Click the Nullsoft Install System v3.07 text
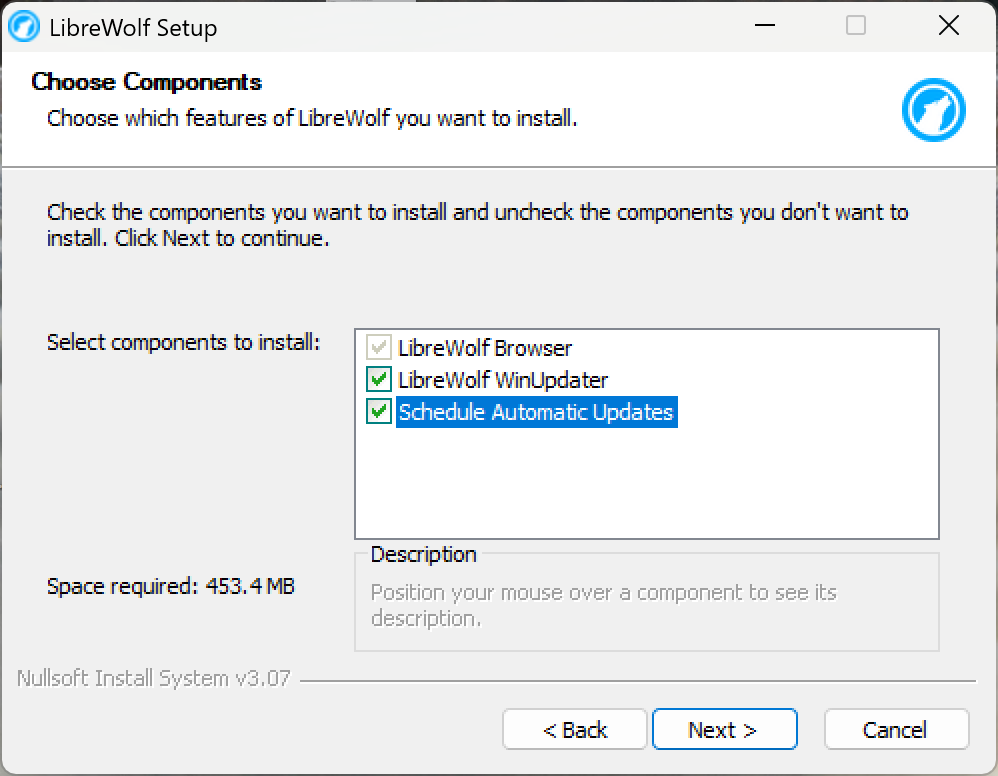 tap(154, 678)
